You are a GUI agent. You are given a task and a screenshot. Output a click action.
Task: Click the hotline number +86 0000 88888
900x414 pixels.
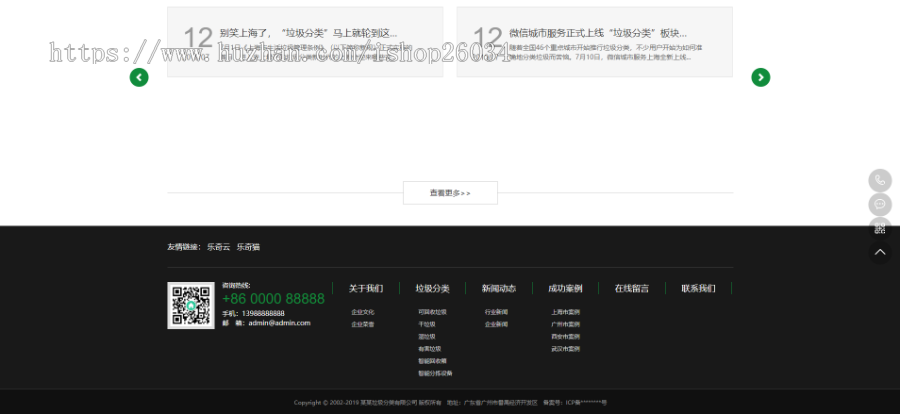pos(273,299)
